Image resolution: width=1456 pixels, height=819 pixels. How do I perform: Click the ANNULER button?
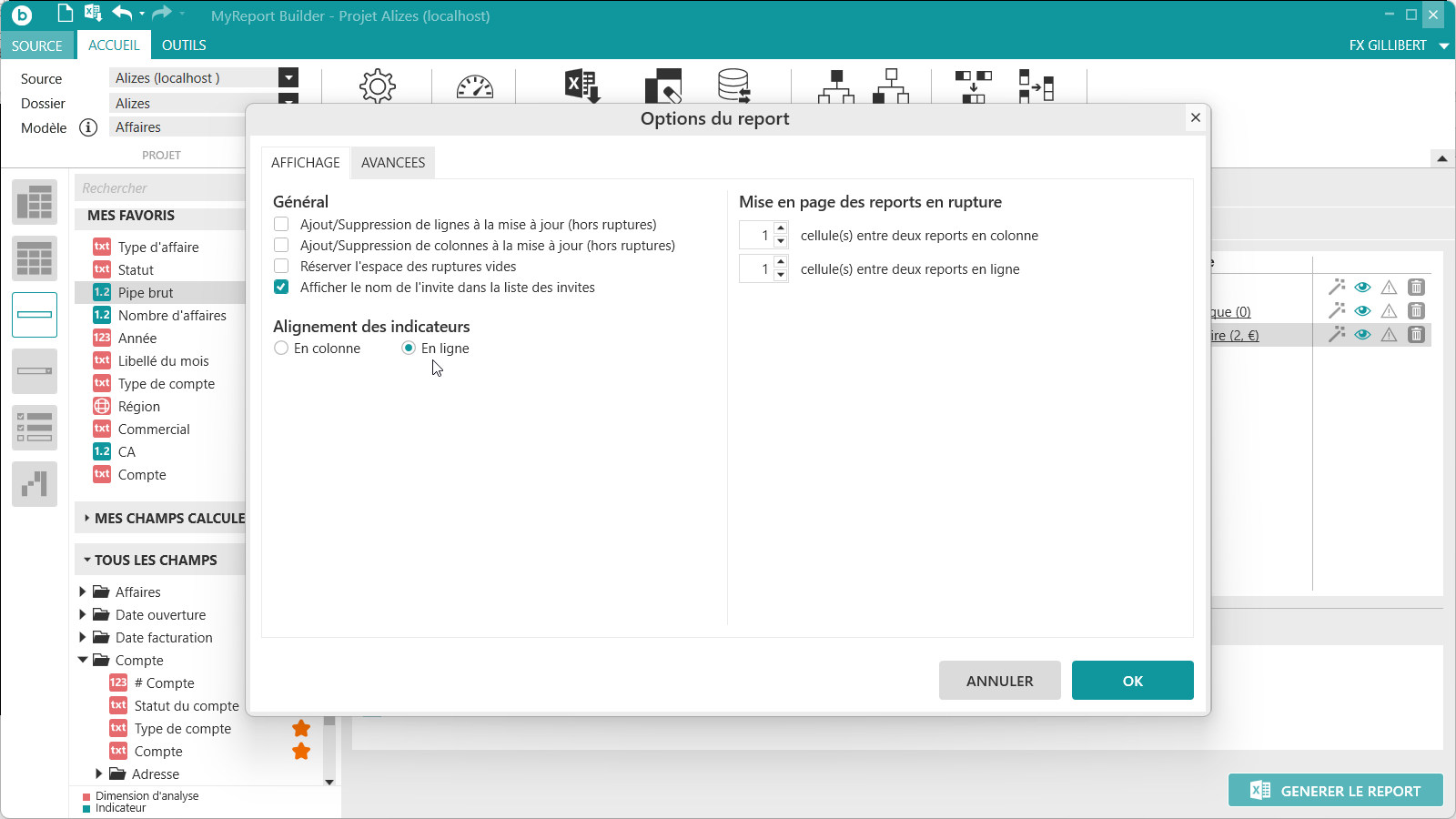[x=999, y=681]
